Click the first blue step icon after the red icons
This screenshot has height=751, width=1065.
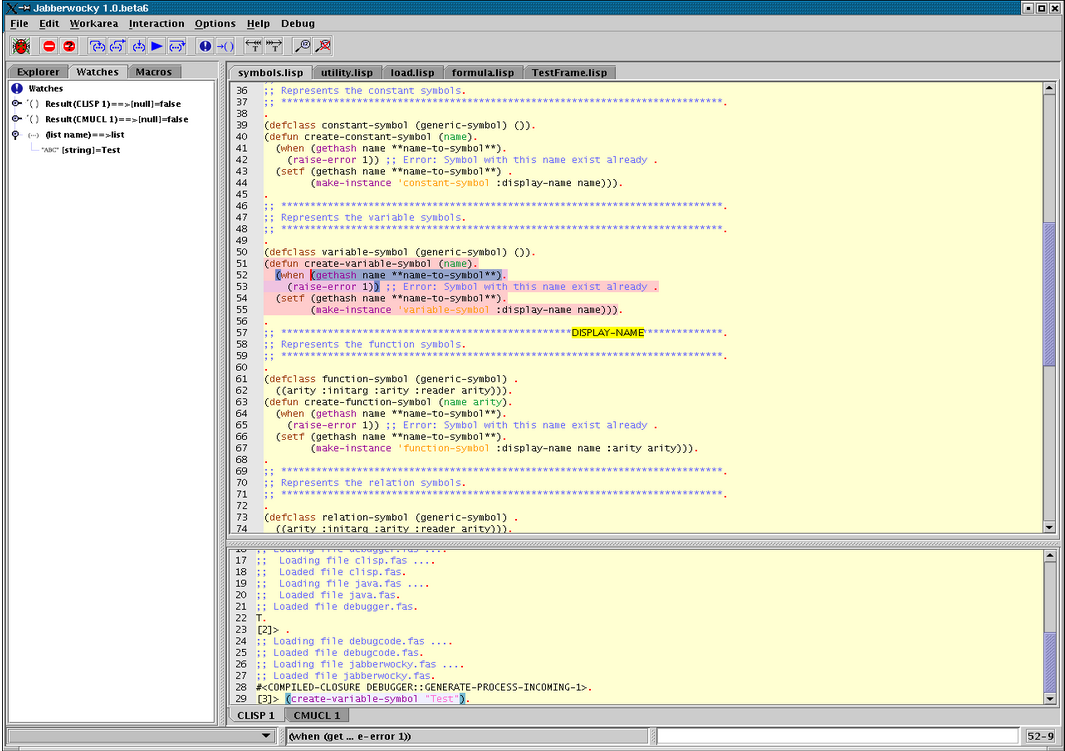point(97,46)
